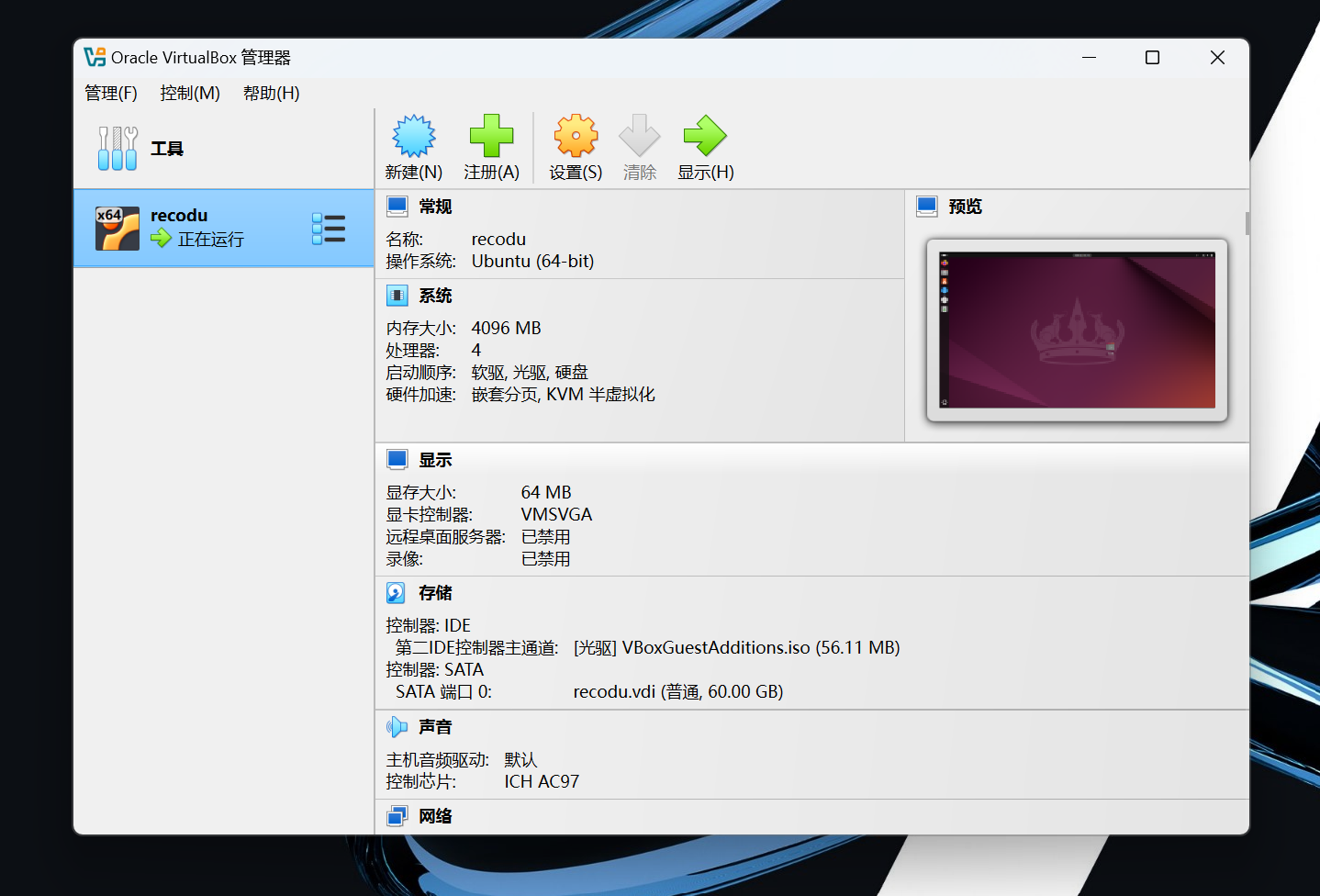
Task: Click the Show (显示) green arrow icon
Action: click(705, 136)
